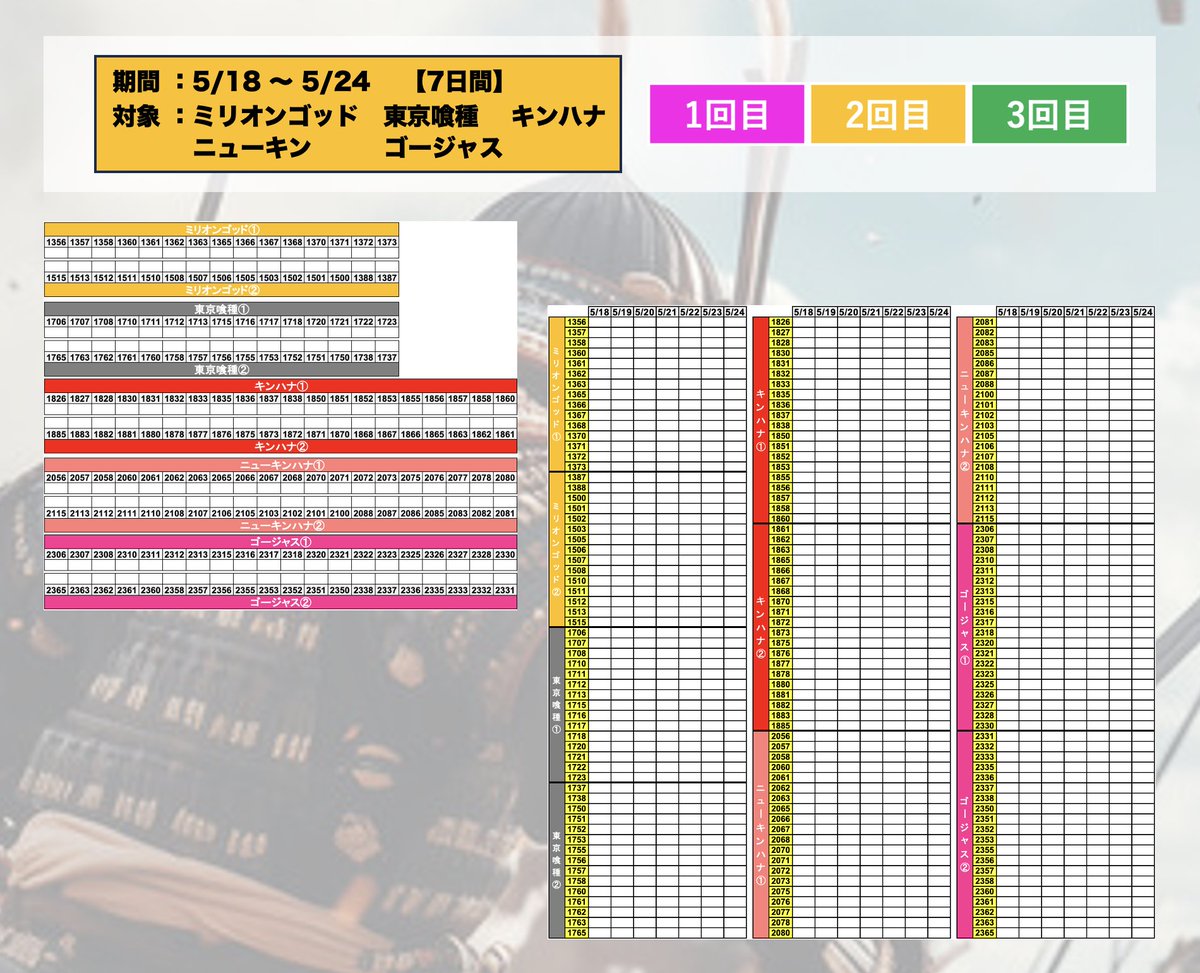Click 5/18 header above the ミリオンゴッド grid
1200x973 pixels.
599,311
